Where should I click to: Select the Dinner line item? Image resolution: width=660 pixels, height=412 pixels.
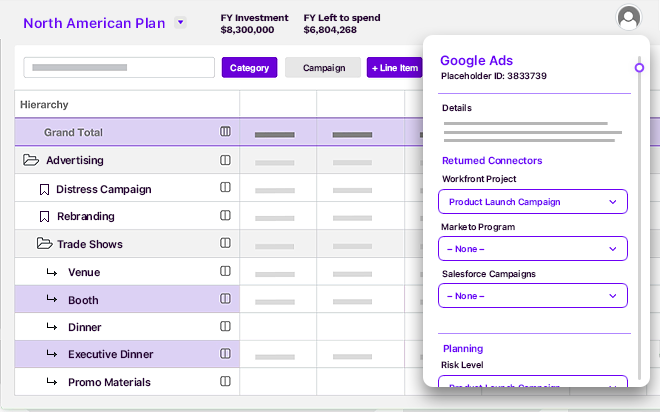[127, 327]
